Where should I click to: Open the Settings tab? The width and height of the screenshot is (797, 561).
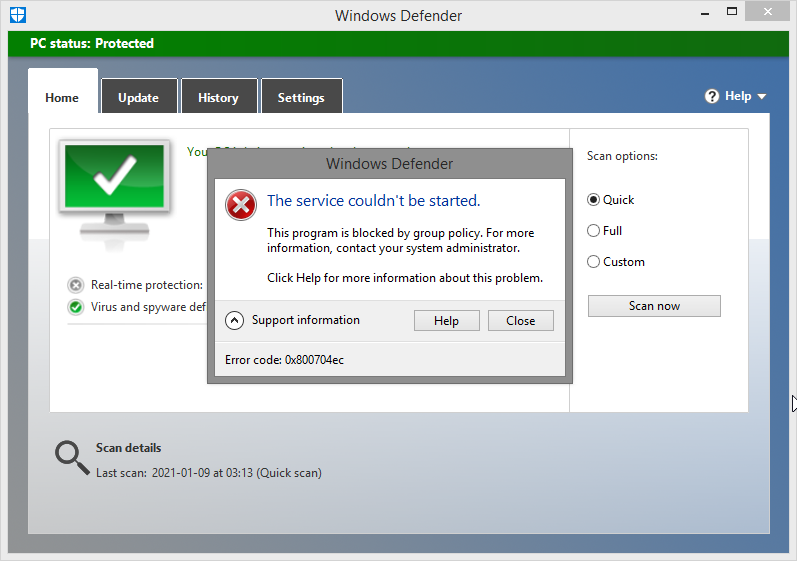(x=301, y=98)
